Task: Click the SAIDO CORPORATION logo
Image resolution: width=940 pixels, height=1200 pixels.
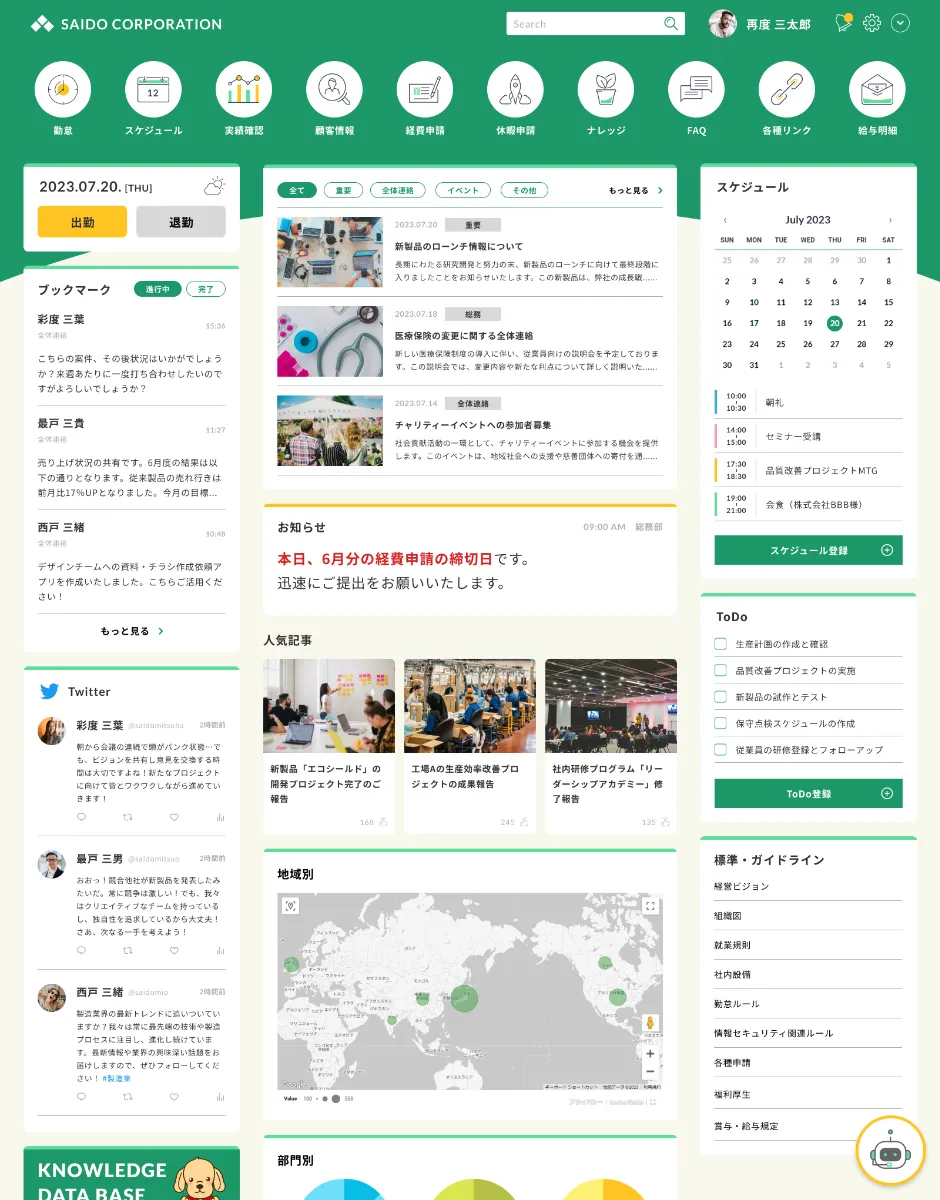Action: point(126,24)
